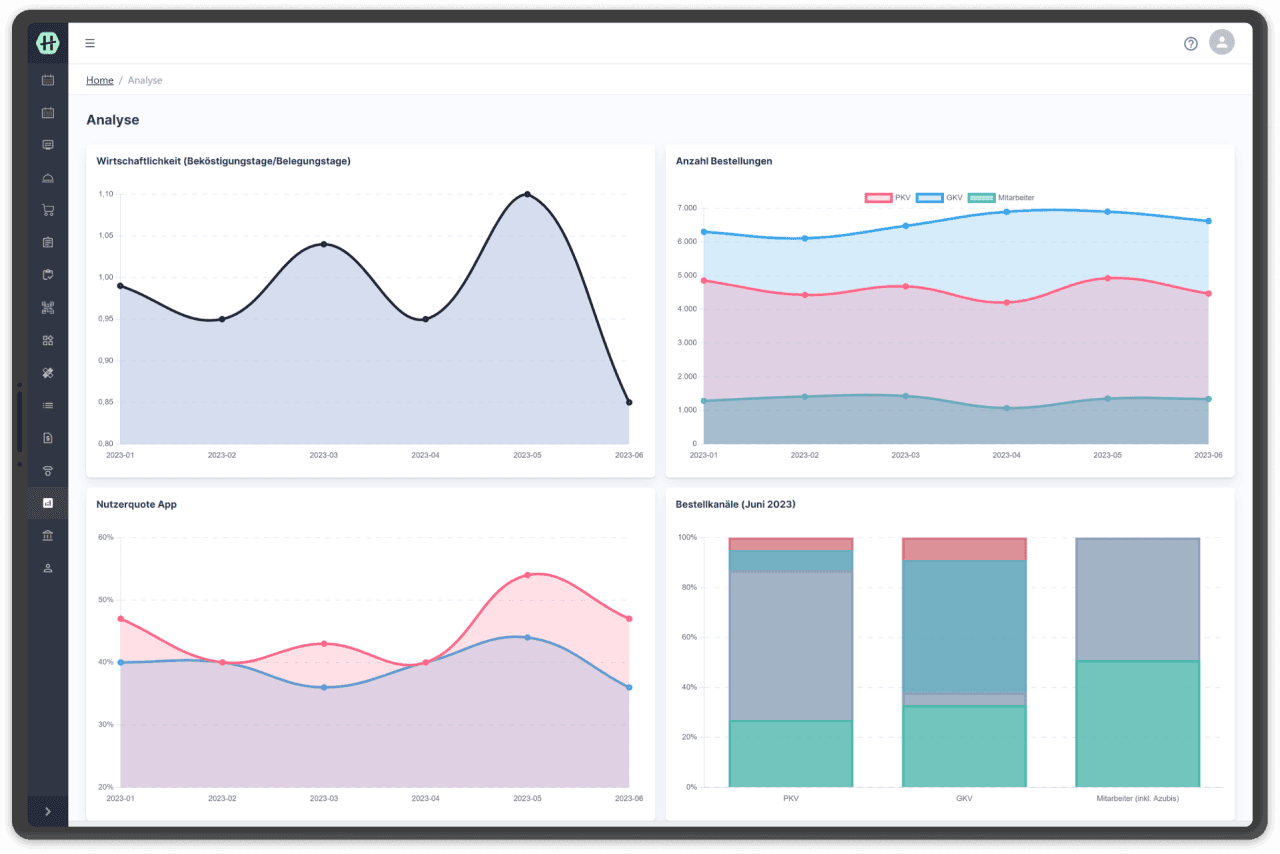Open the hamburger menu at top left

pyautogui.click(x=89, y=43)
